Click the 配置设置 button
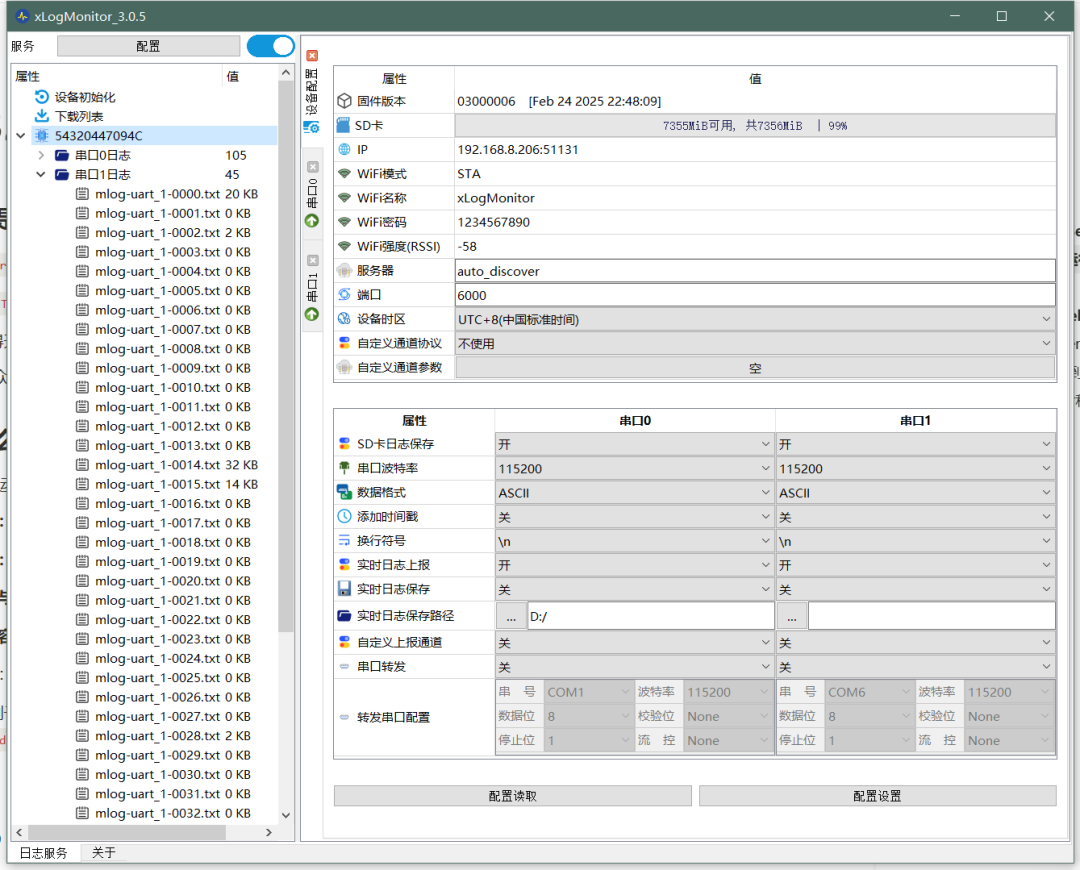1080x870 pixels. click(878, 796)
